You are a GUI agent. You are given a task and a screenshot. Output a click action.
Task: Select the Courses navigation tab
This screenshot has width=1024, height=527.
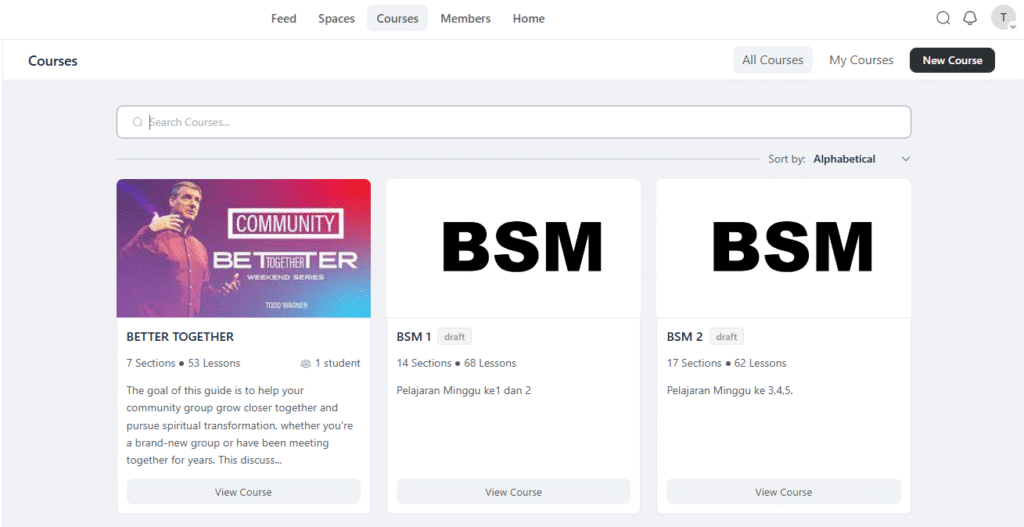click(x=397, y=18)
